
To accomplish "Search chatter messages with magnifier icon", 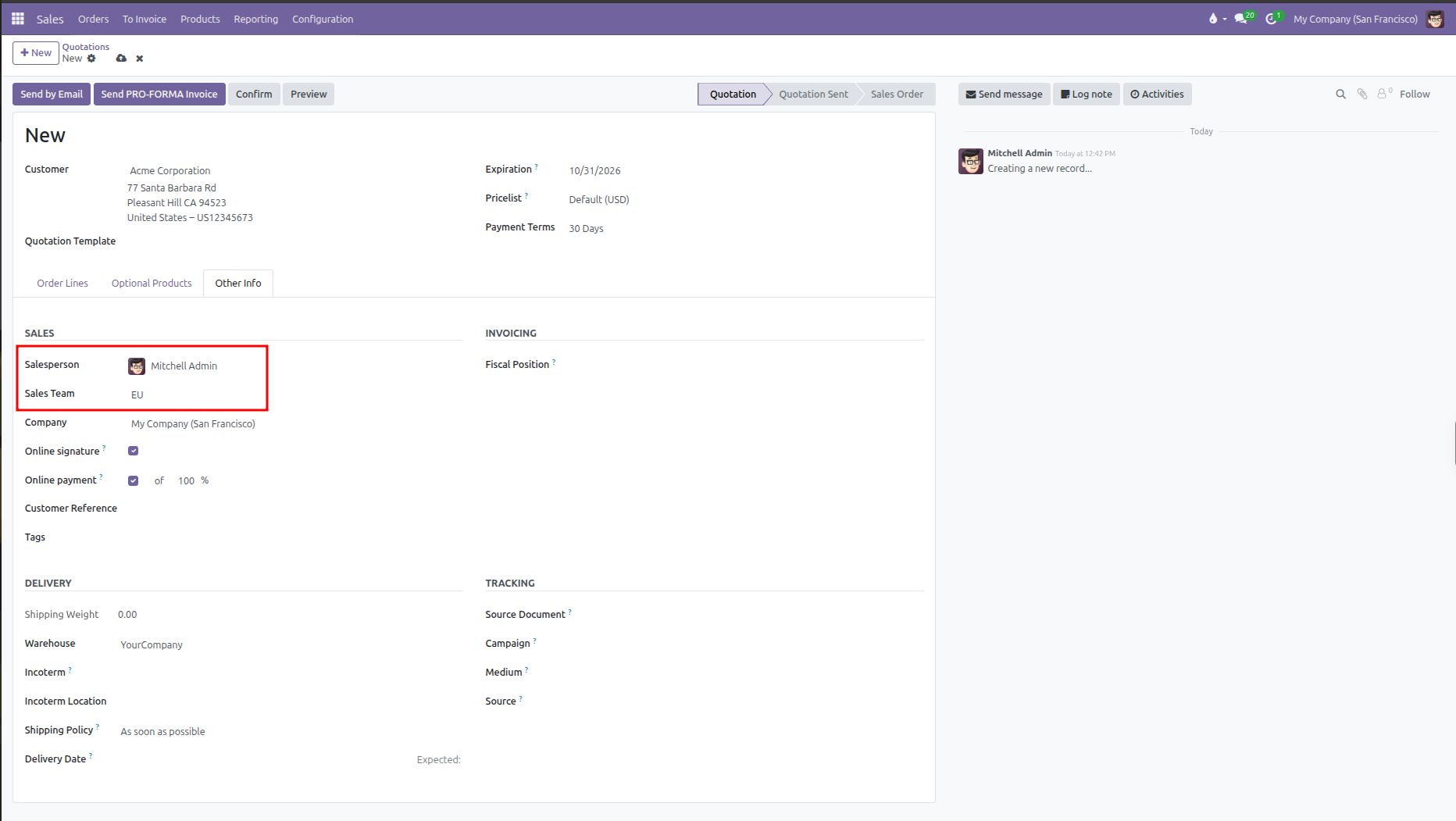I will (x=1341, y=95).
